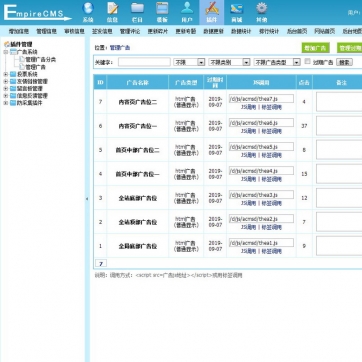Viewport: 362px width, 362px height.
Task: Click folder icon of 采集插件
Action: (x=13, y=103)
